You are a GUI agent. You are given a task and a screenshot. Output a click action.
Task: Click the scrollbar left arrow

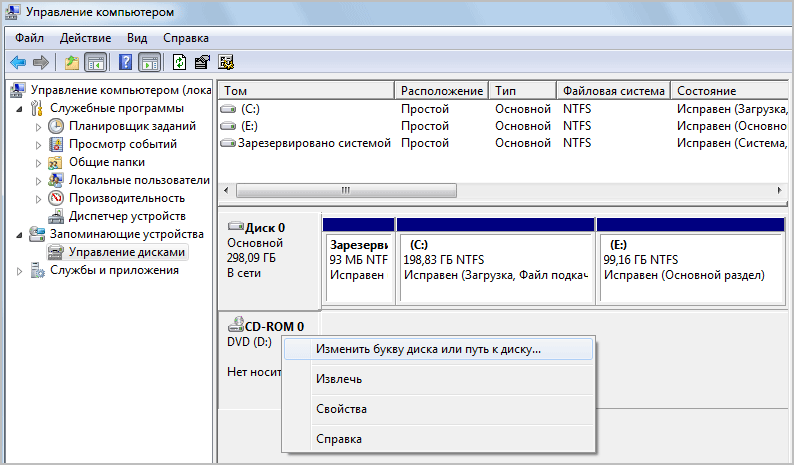pos(226,190)
